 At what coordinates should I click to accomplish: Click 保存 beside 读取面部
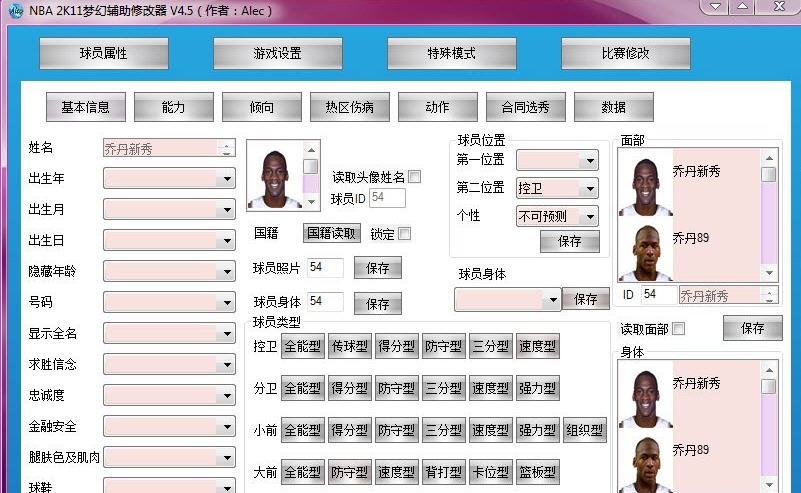click(x=753, y=328)
